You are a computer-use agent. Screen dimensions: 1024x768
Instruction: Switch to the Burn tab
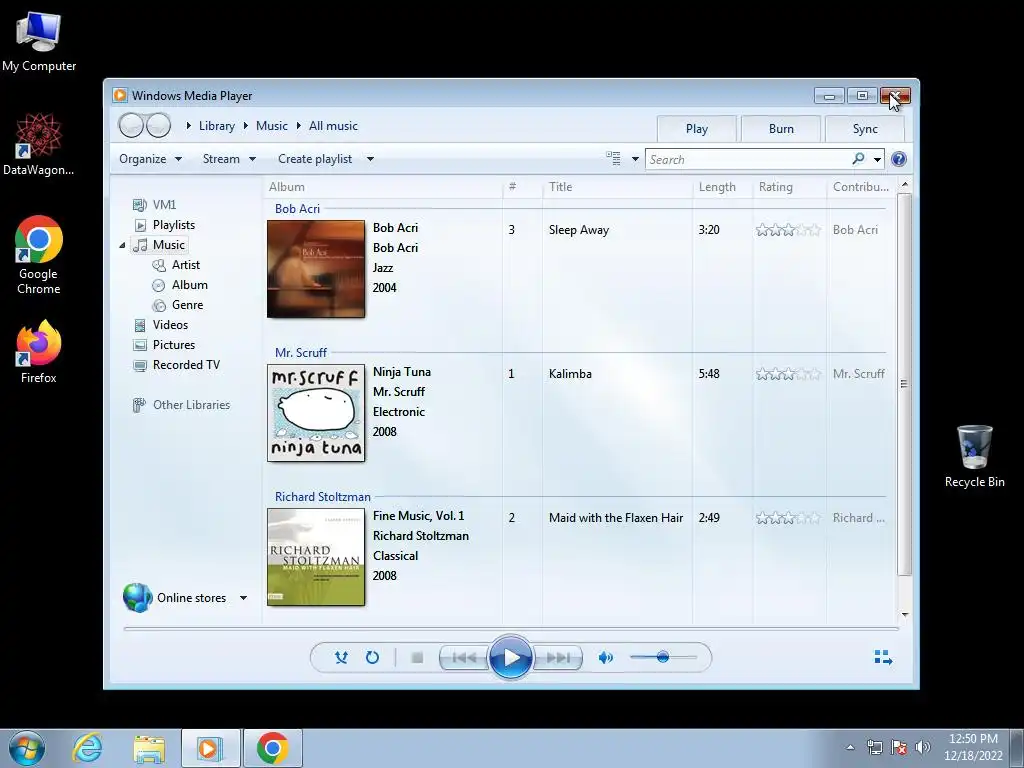click(x=781, y=129)
